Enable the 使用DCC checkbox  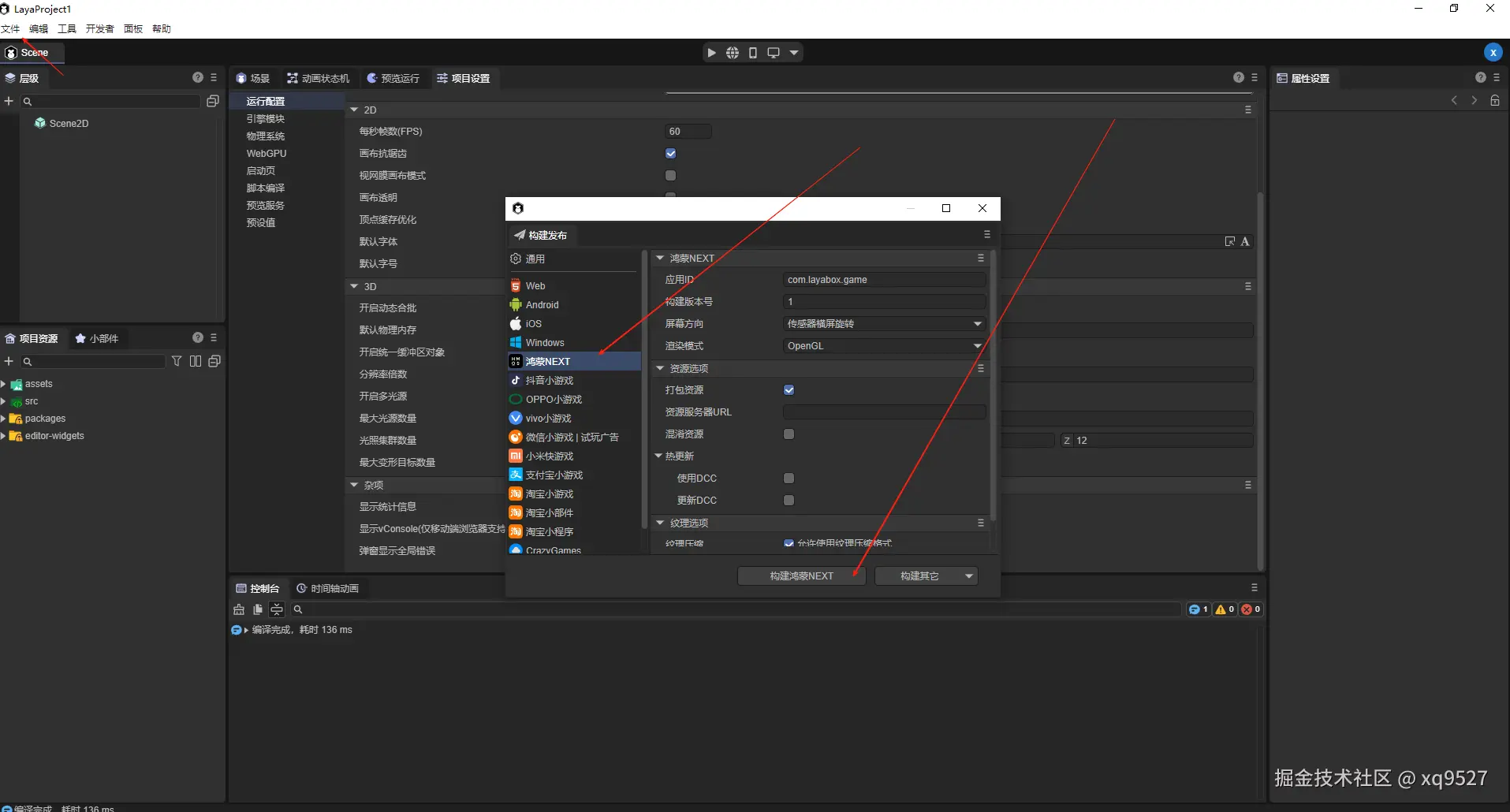[x=789, y=479]
